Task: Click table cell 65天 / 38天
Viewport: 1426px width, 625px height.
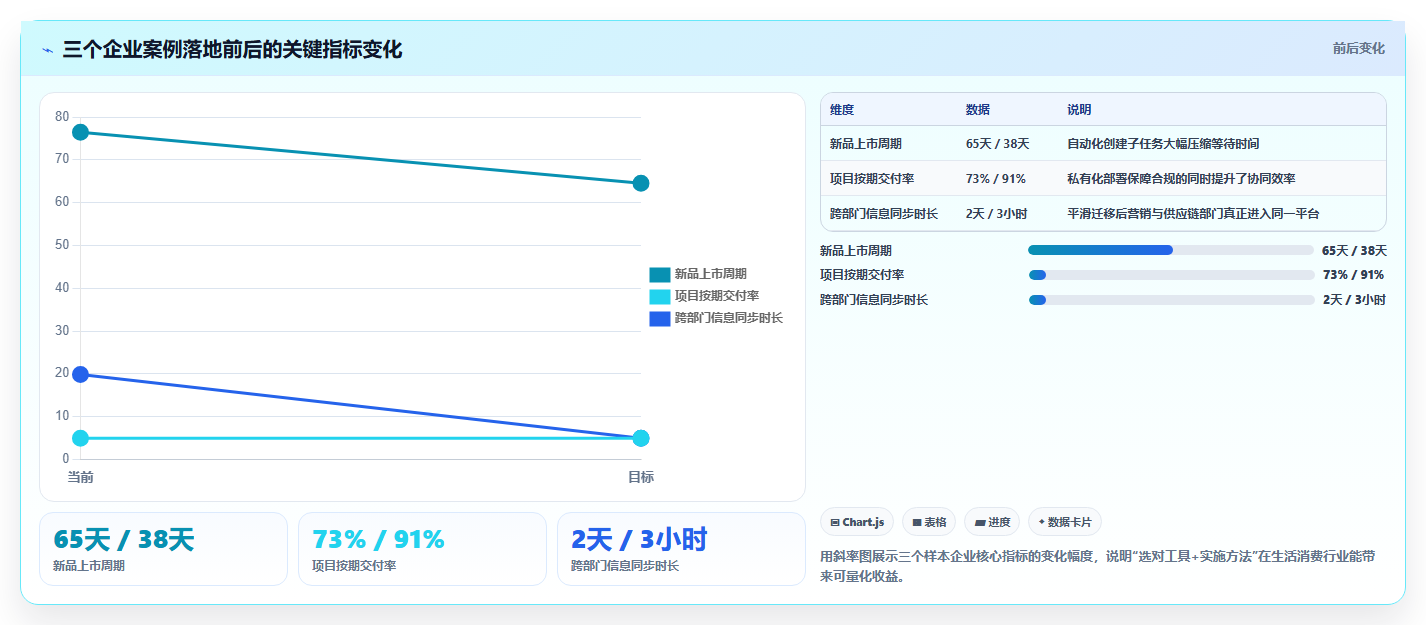Action: coord(998,144)
